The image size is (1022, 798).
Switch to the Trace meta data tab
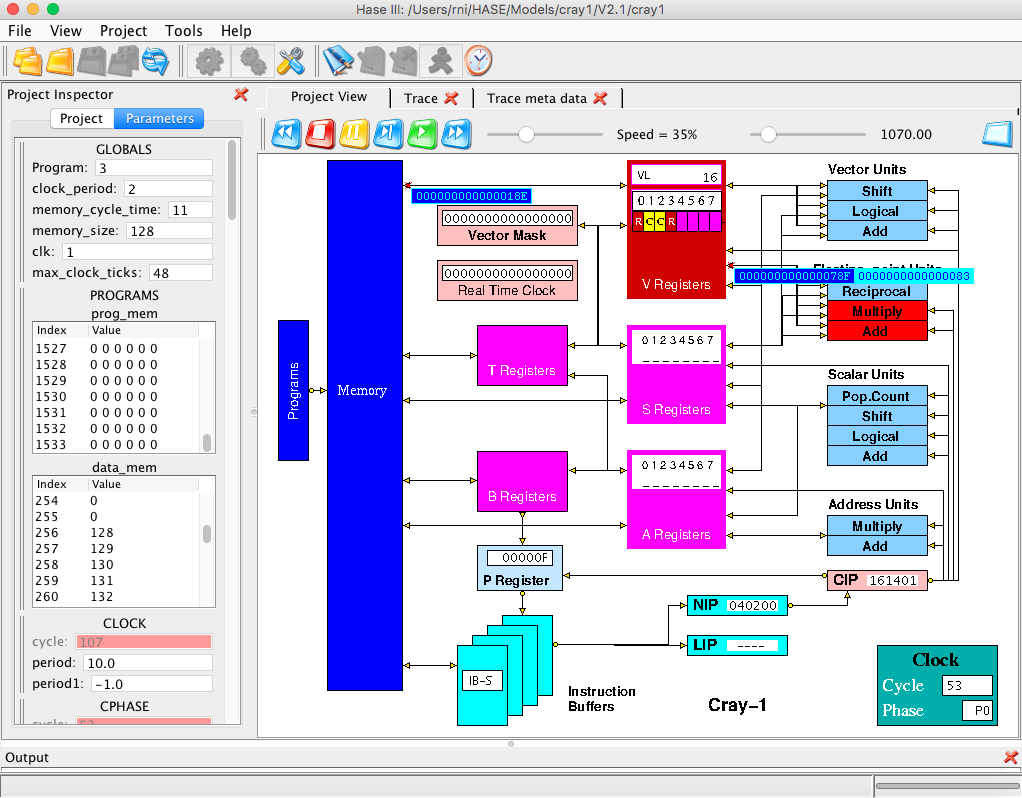536,98
